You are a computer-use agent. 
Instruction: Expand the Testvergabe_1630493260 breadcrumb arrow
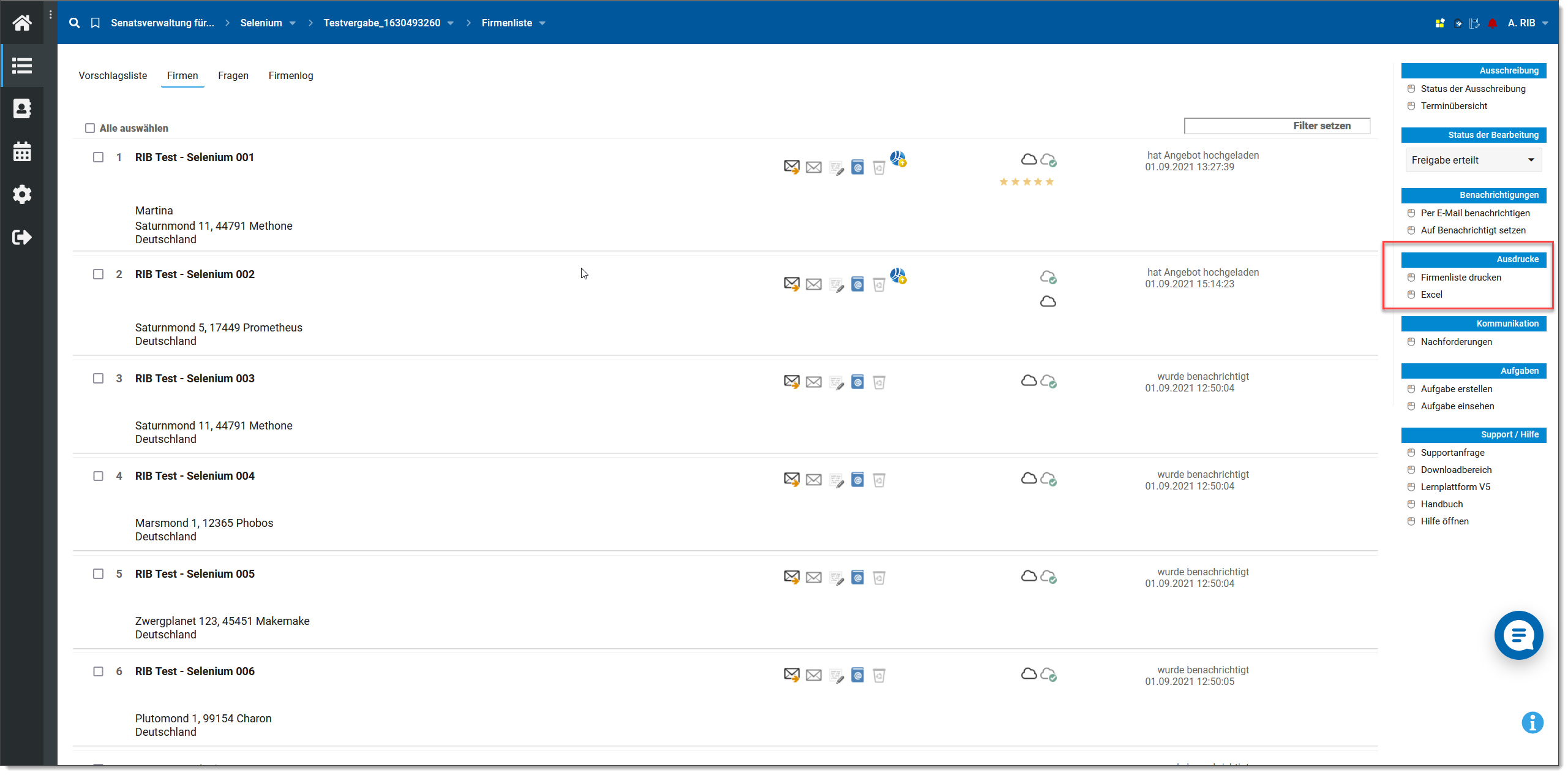tap(451, 23)
